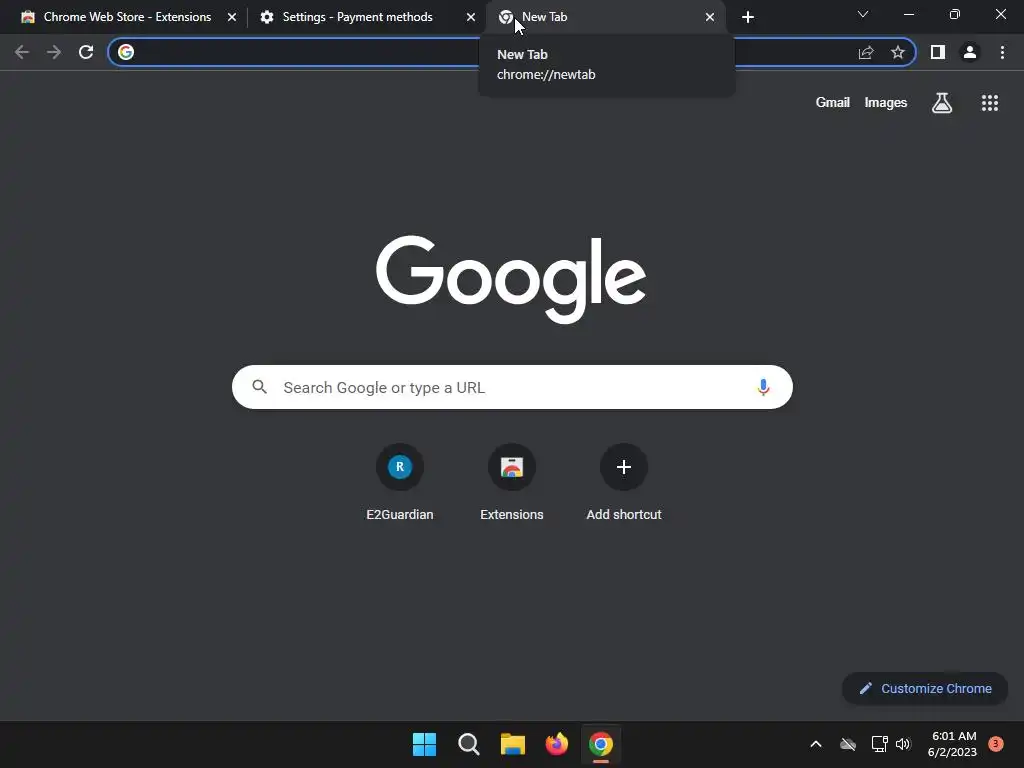
Task: Go forward with the forward arrow
Action: (x=54, y=52)
